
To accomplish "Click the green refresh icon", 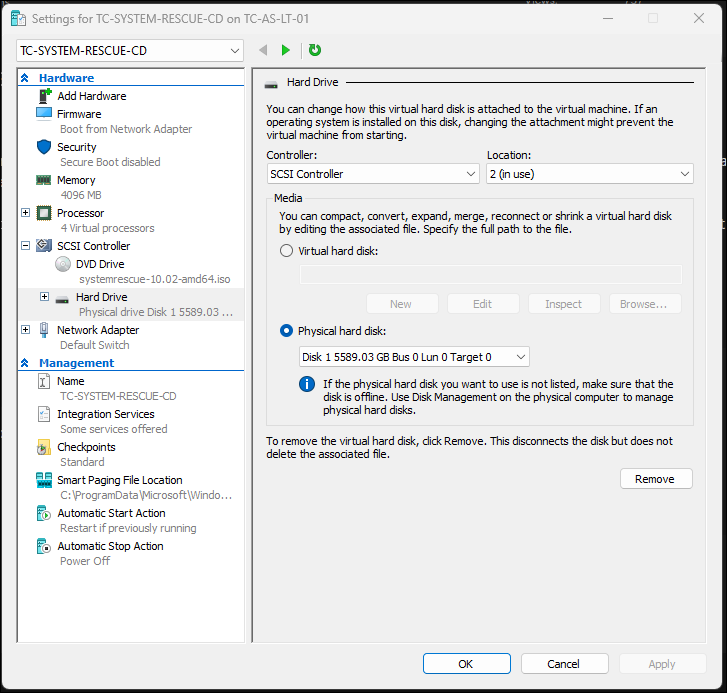I will coord(315,50).
